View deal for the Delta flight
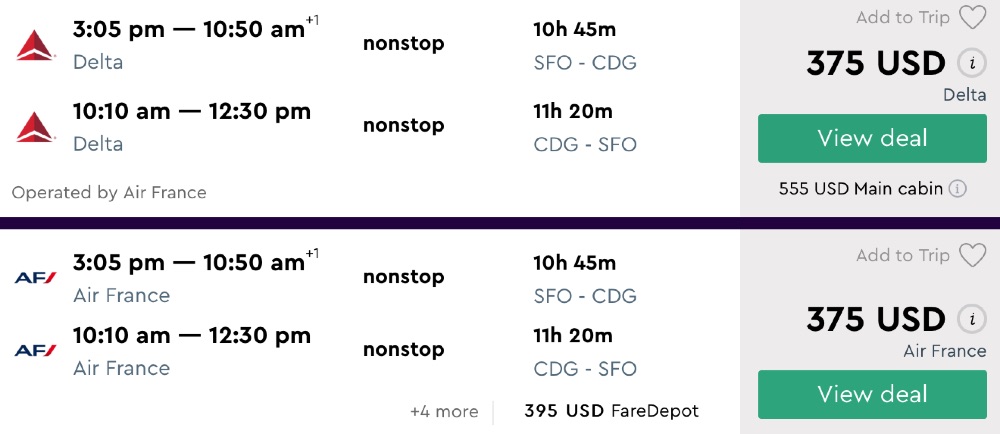This screenshot has height=434, width=1000. (x=872, y=138)
